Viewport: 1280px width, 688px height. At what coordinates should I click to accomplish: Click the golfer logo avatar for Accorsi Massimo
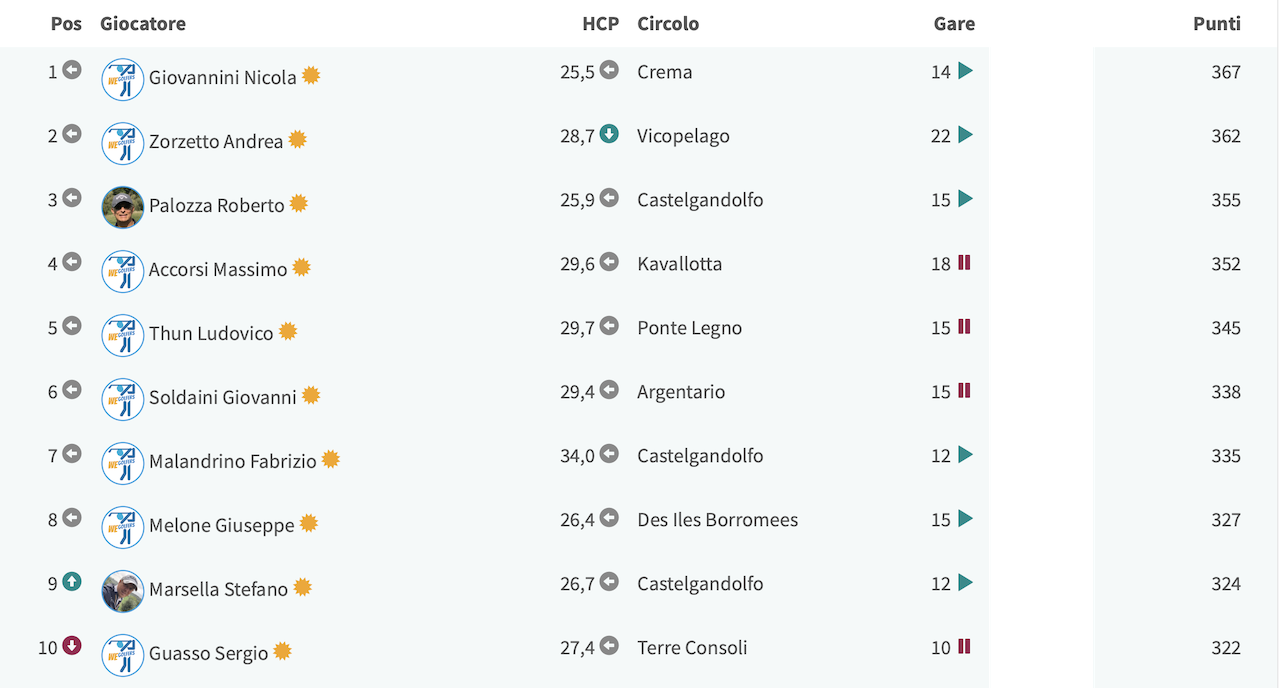(123, 271)
